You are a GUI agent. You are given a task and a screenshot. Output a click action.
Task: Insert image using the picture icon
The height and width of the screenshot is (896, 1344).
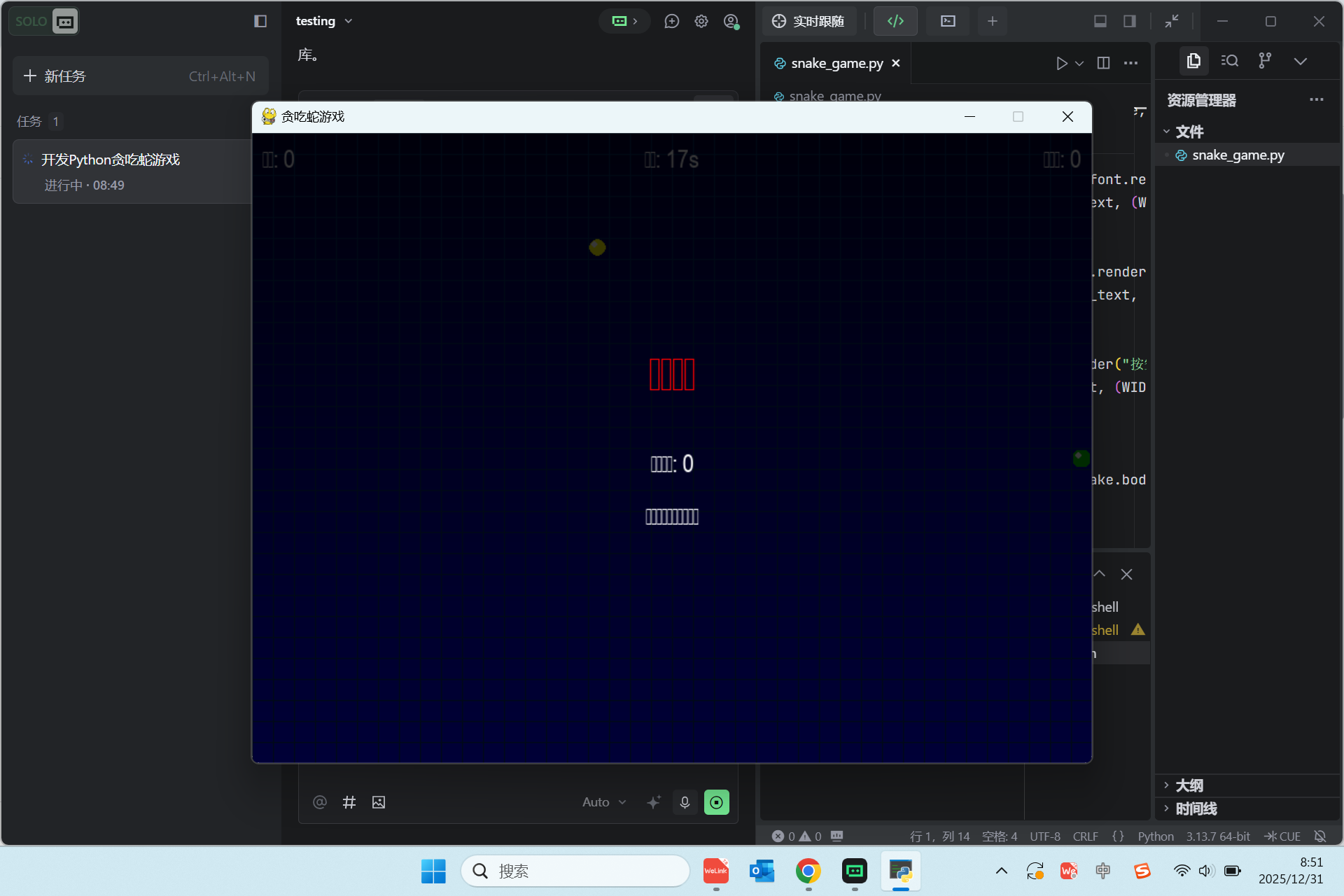[379, 802]
